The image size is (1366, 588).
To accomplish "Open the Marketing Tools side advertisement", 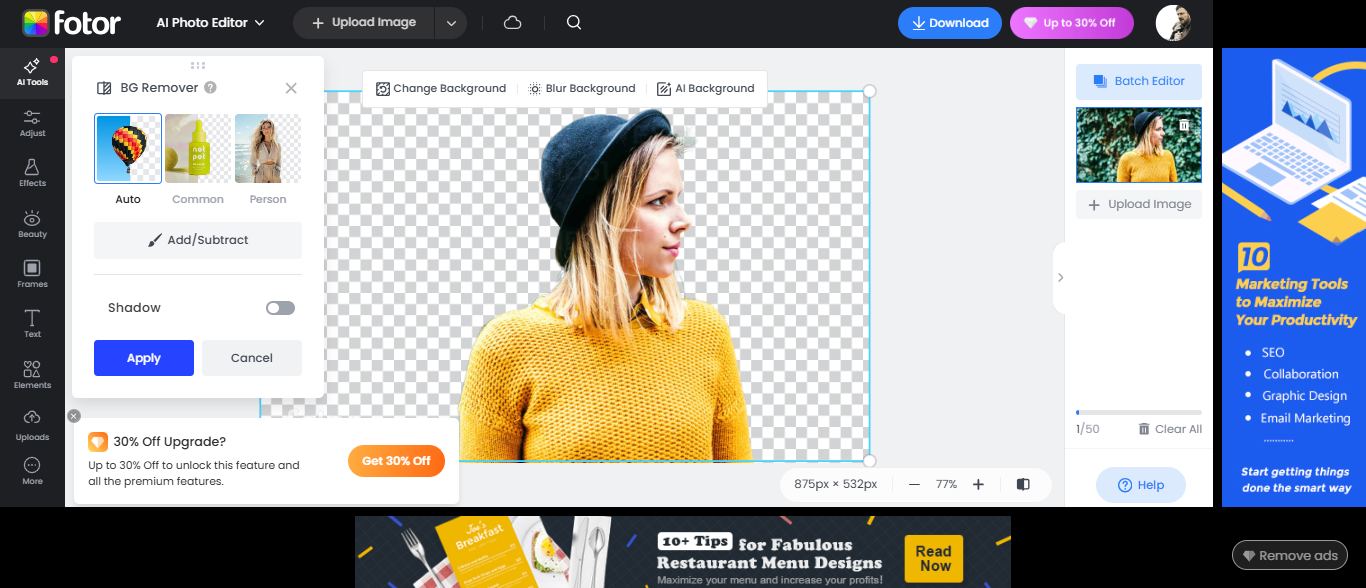I will coord(1294,277).
